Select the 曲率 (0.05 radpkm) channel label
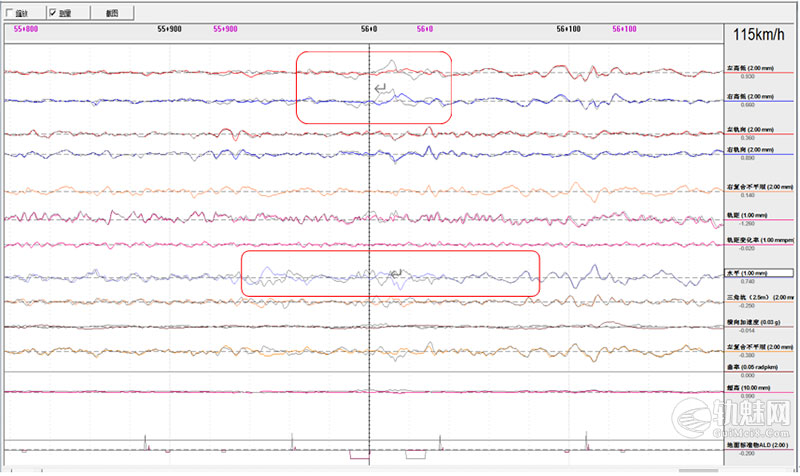800x476 pixels. click(x=752, y=367)
